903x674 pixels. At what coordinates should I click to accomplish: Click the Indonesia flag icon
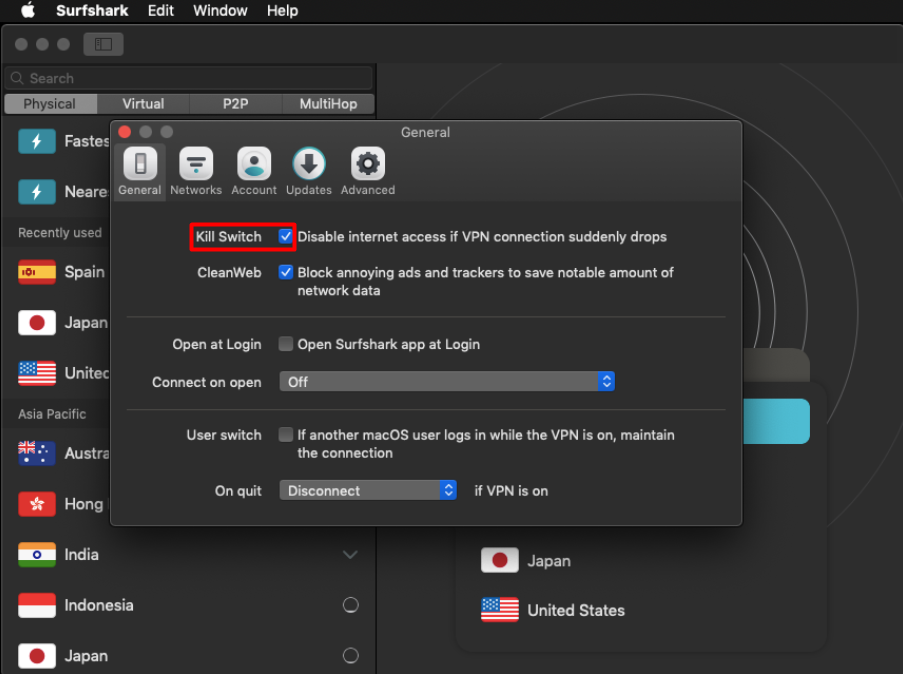tap(37, 605)
